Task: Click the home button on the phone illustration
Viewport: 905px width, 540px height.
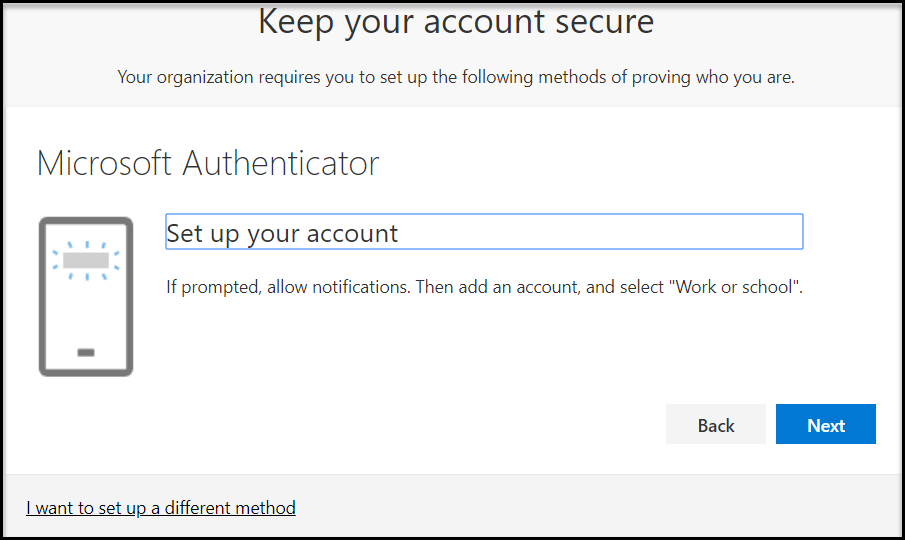Action: [x=86, y=352]
